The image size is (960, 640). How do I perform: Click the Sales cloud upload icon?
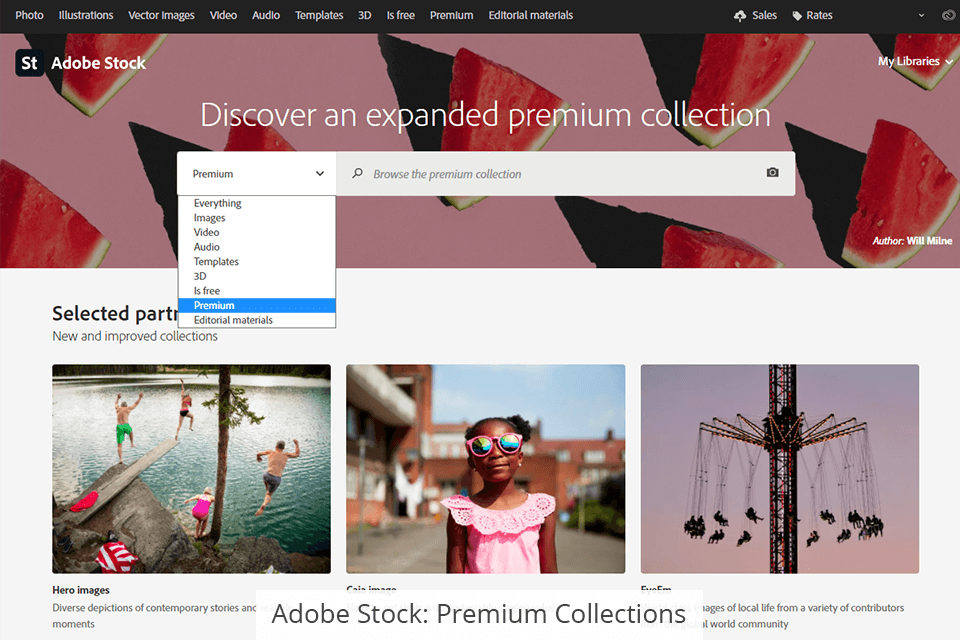(x=740, y=15)
